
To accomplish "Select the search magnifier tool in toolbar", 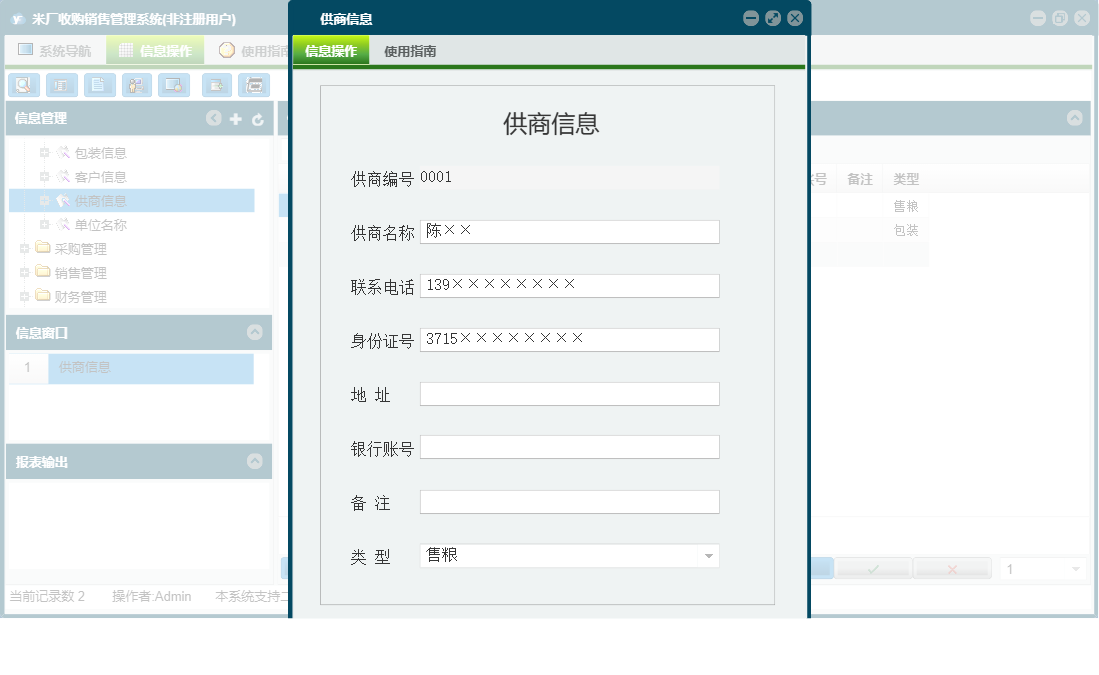I will (24, 85).
